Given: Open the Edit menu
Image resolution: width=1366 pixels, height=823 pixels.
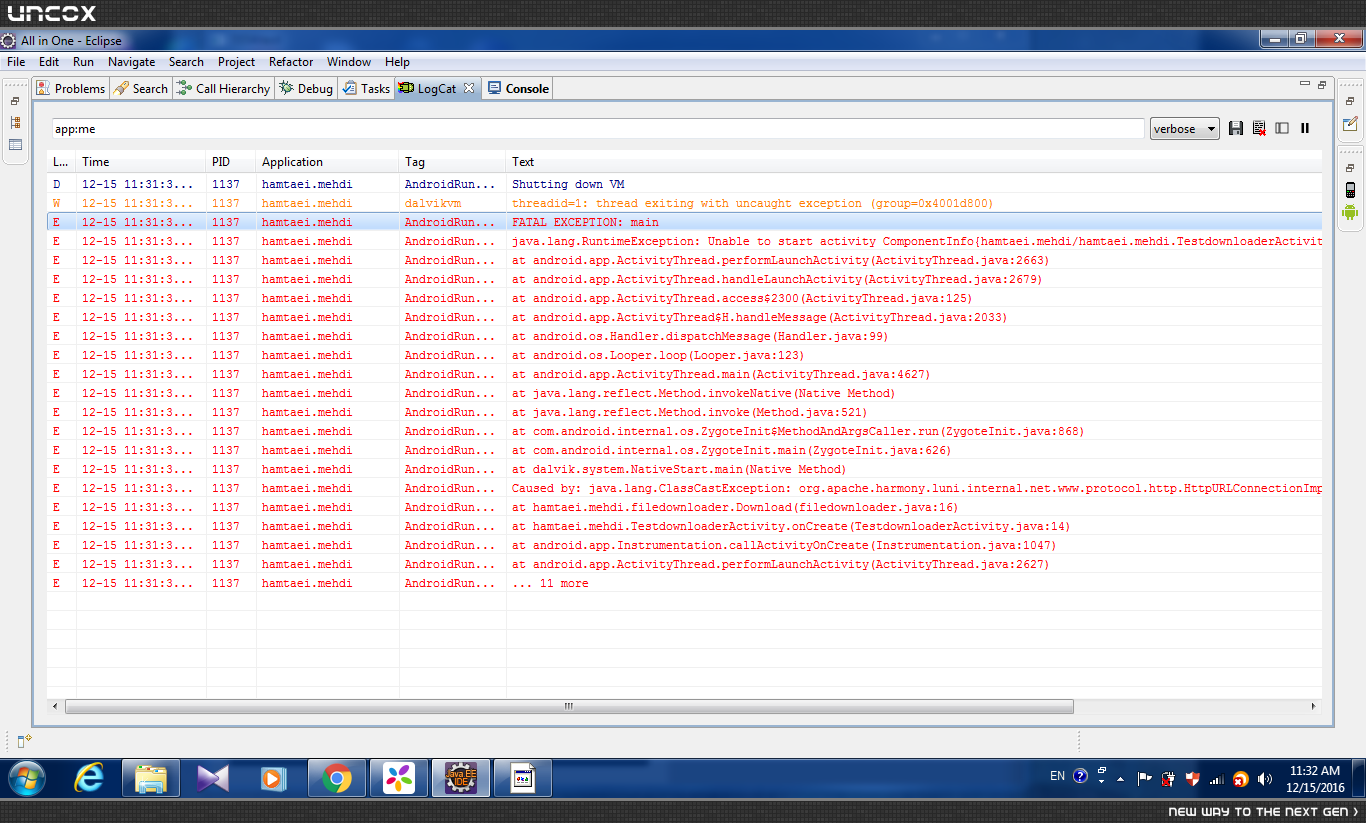Looking at the screenshot, I should click(49, 62).
